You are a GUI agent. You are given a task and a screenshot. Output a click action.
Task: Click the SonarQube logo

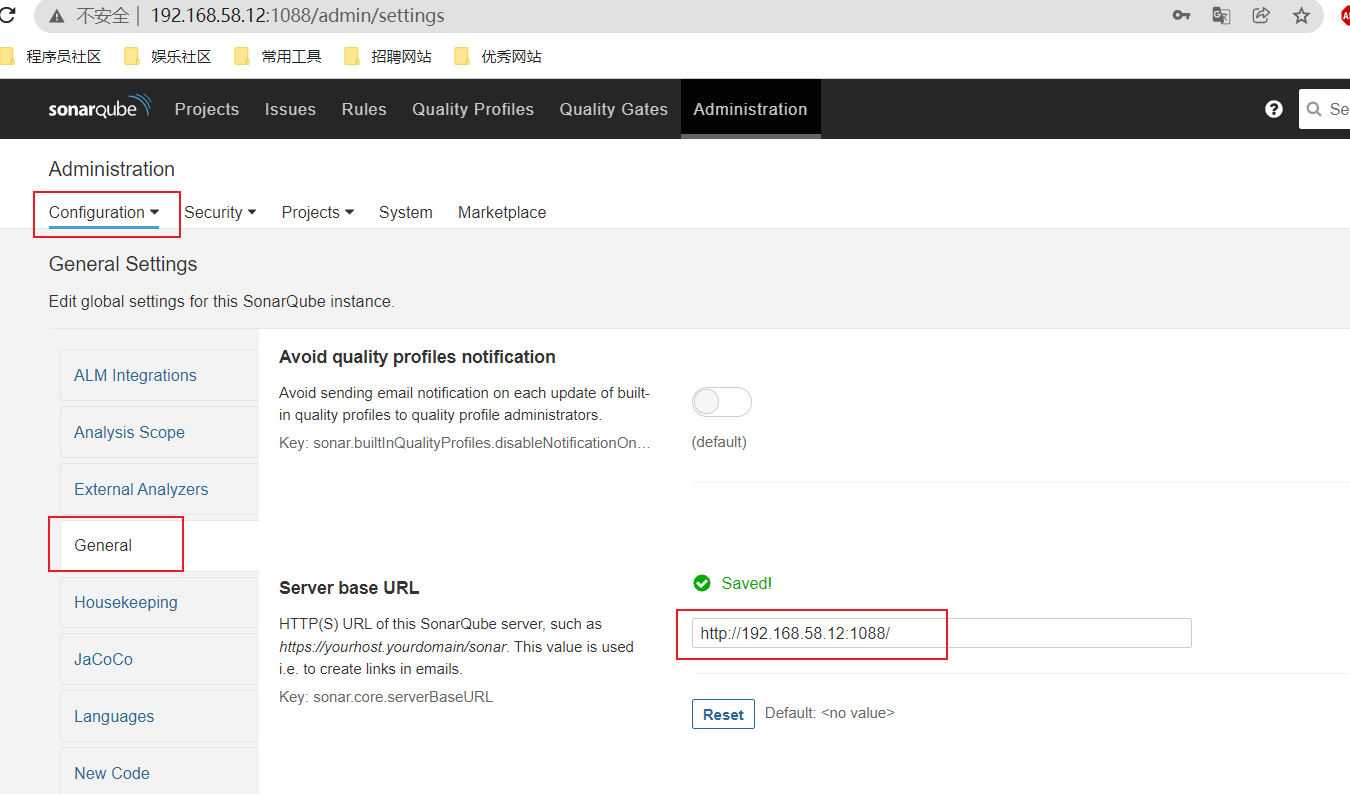coord(100,108)
